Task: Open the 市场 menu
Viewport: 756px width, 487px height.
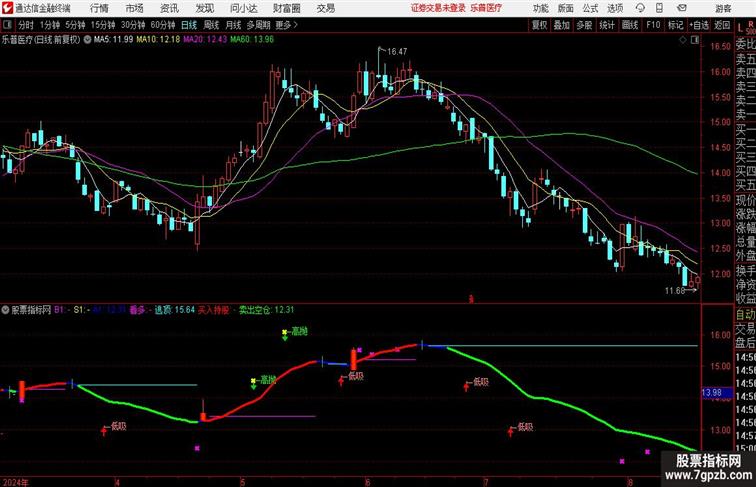Action: (x=135, y=8)
